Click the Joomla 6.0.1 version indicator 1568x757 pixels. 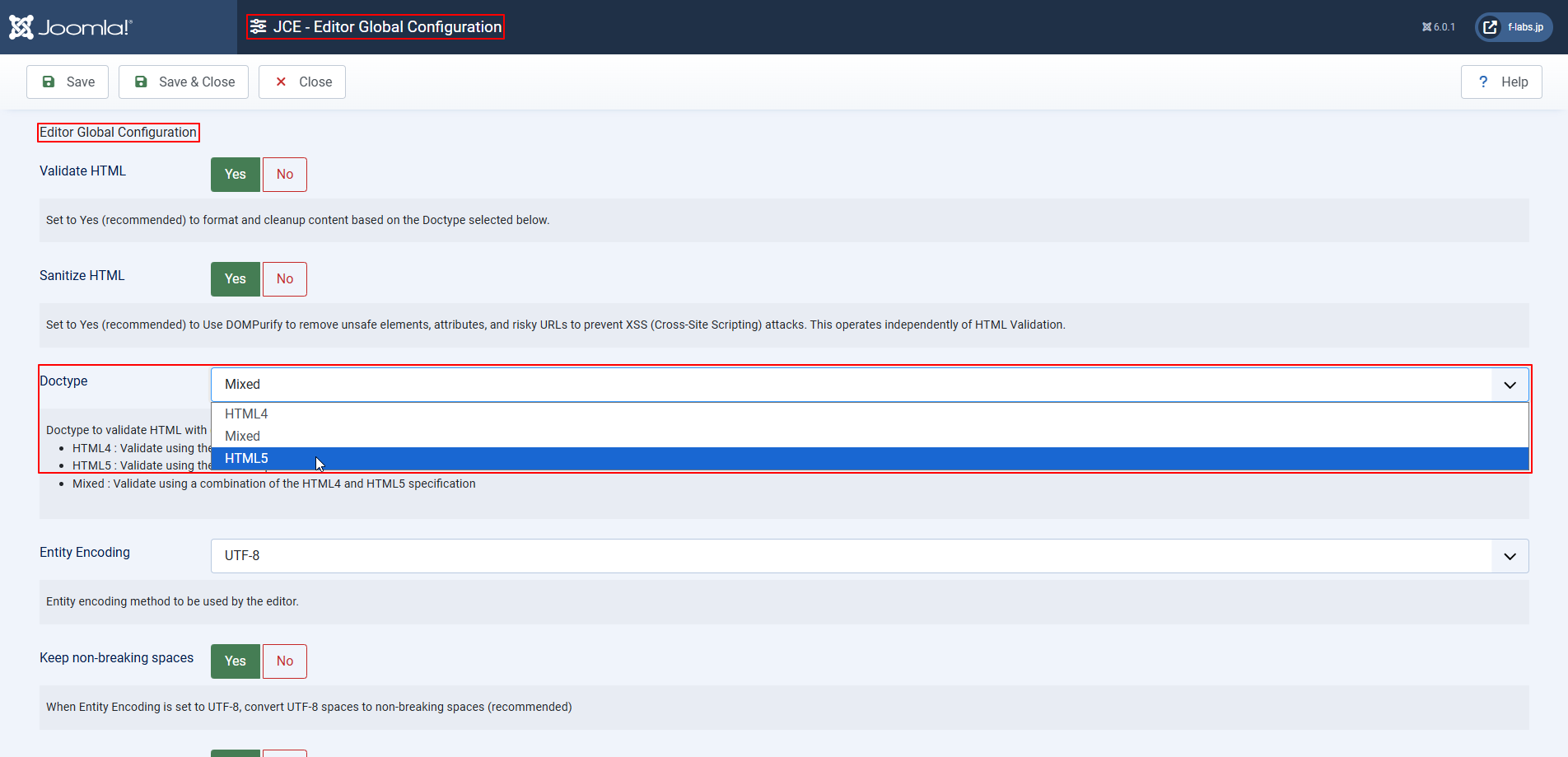(1438, 27)
